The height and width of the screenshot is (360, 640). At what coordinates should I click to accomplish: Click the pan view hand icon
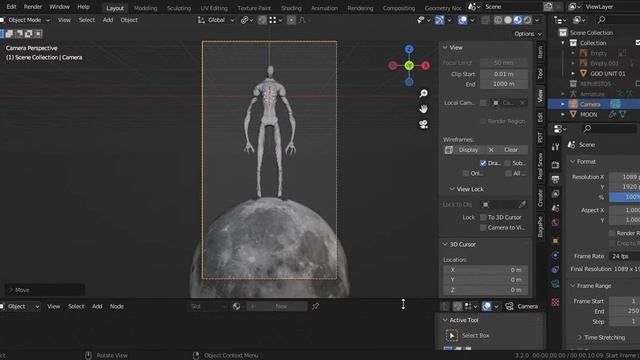coord(424,109)
